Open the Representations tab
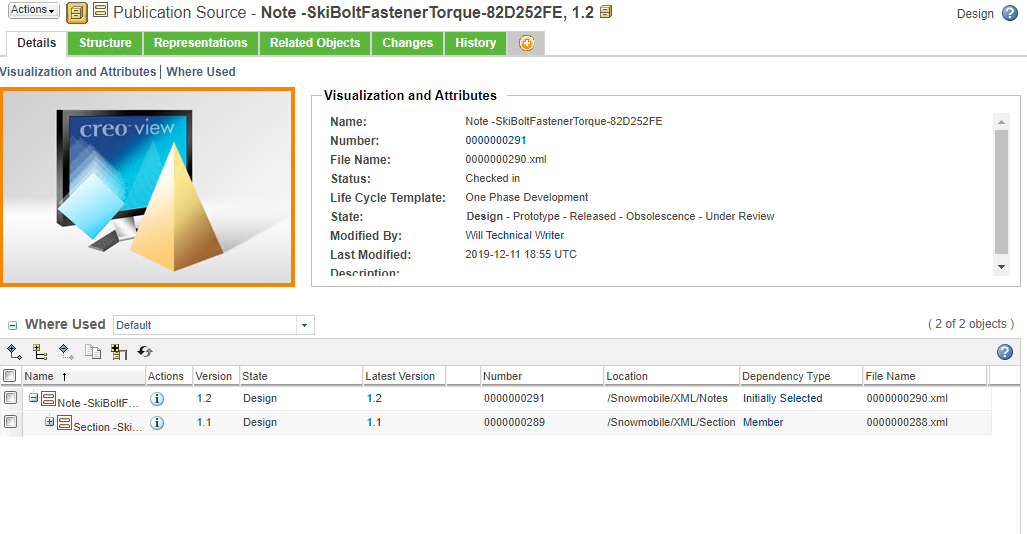Viewport: 1027px width, 534px height. (200, 43)
